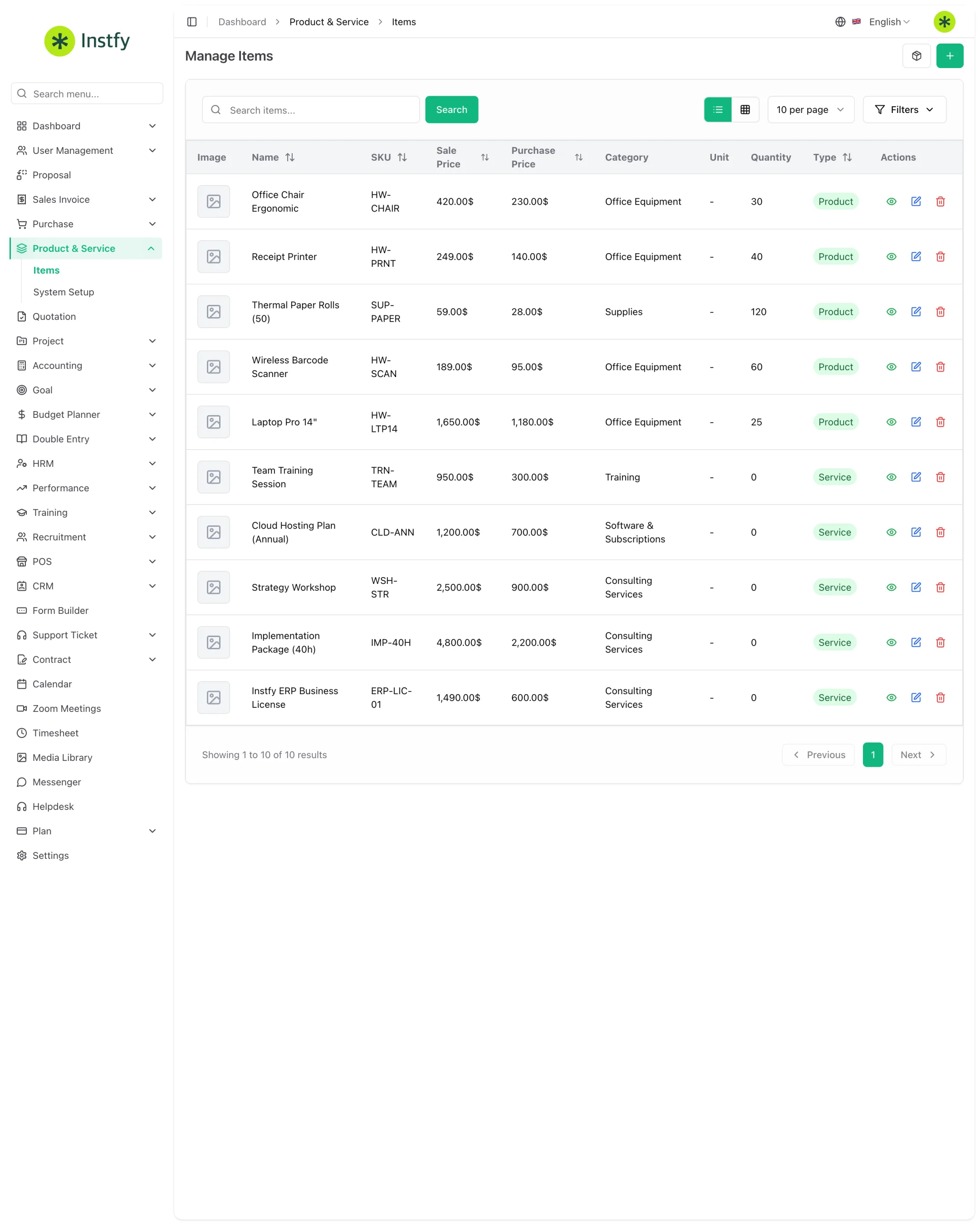Delete the Strategy Workshop item
Screen dimensions: 980x1225
pyautogui.click(x=940, y=587)
